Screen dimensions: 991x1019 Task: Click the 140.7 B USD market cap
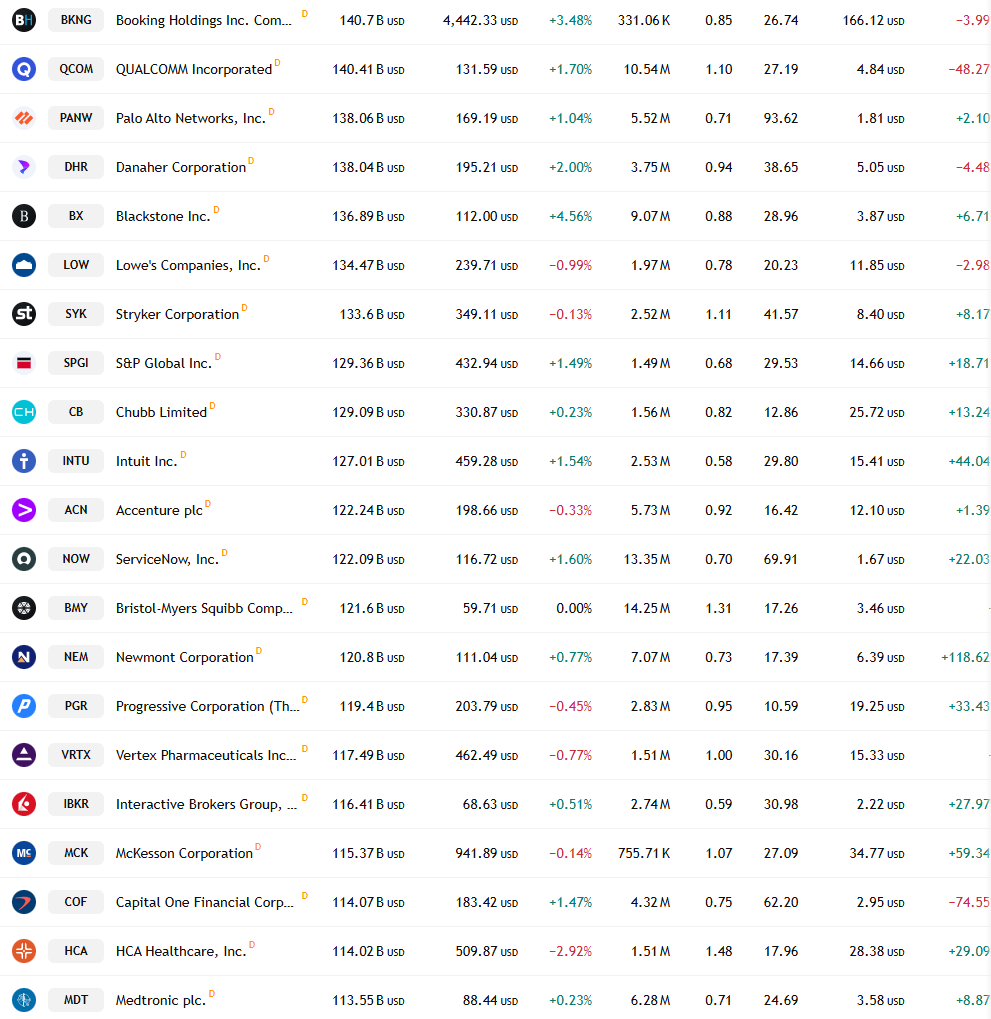pos(372,21)
